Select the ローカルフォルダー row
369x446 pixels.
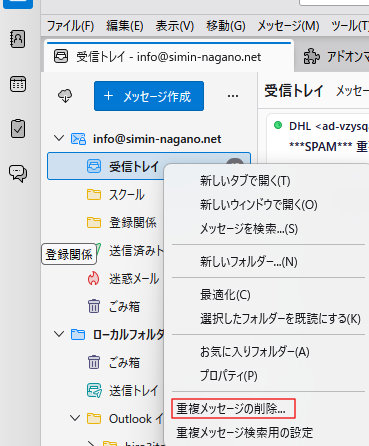click(x=128, y=334)
